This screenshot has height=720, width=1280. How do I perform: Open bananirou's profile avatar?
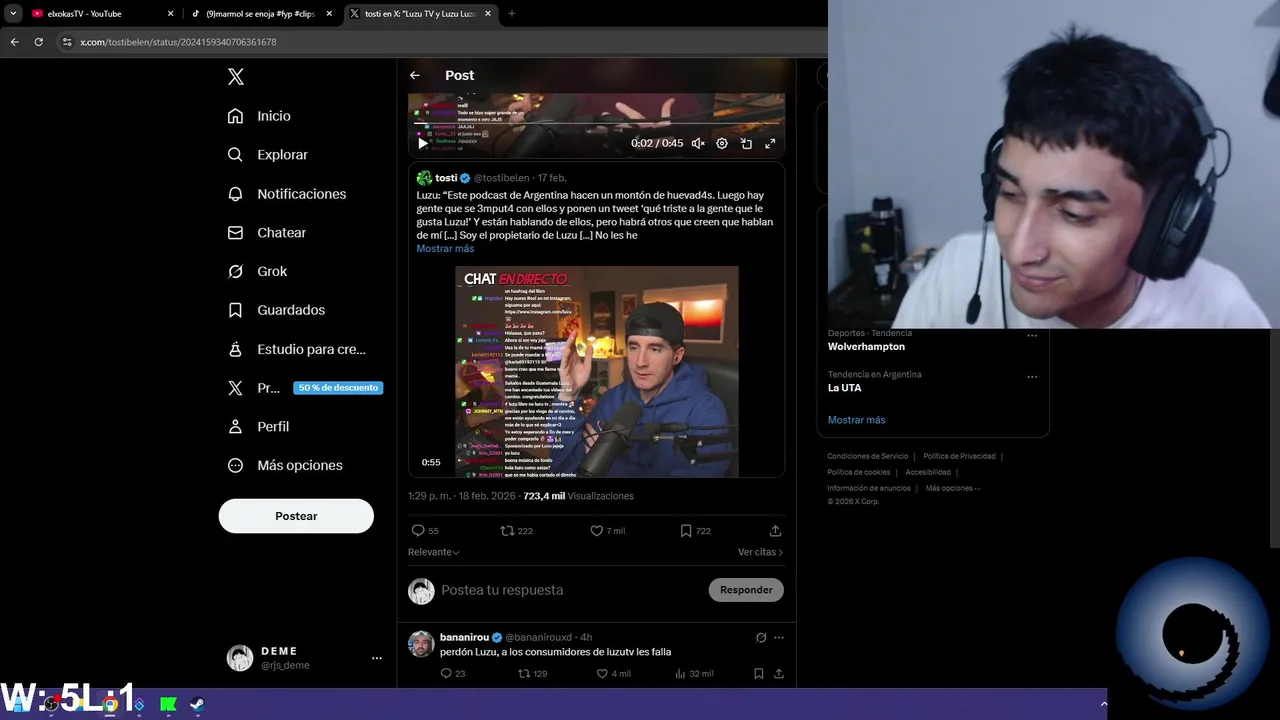point(421,643)
